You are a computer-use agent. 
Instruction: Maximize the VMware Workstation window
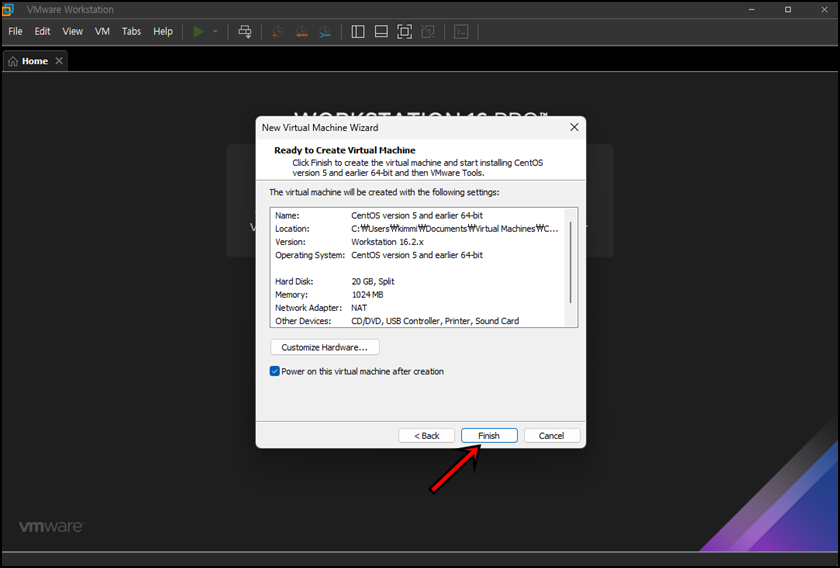point(788,9)
